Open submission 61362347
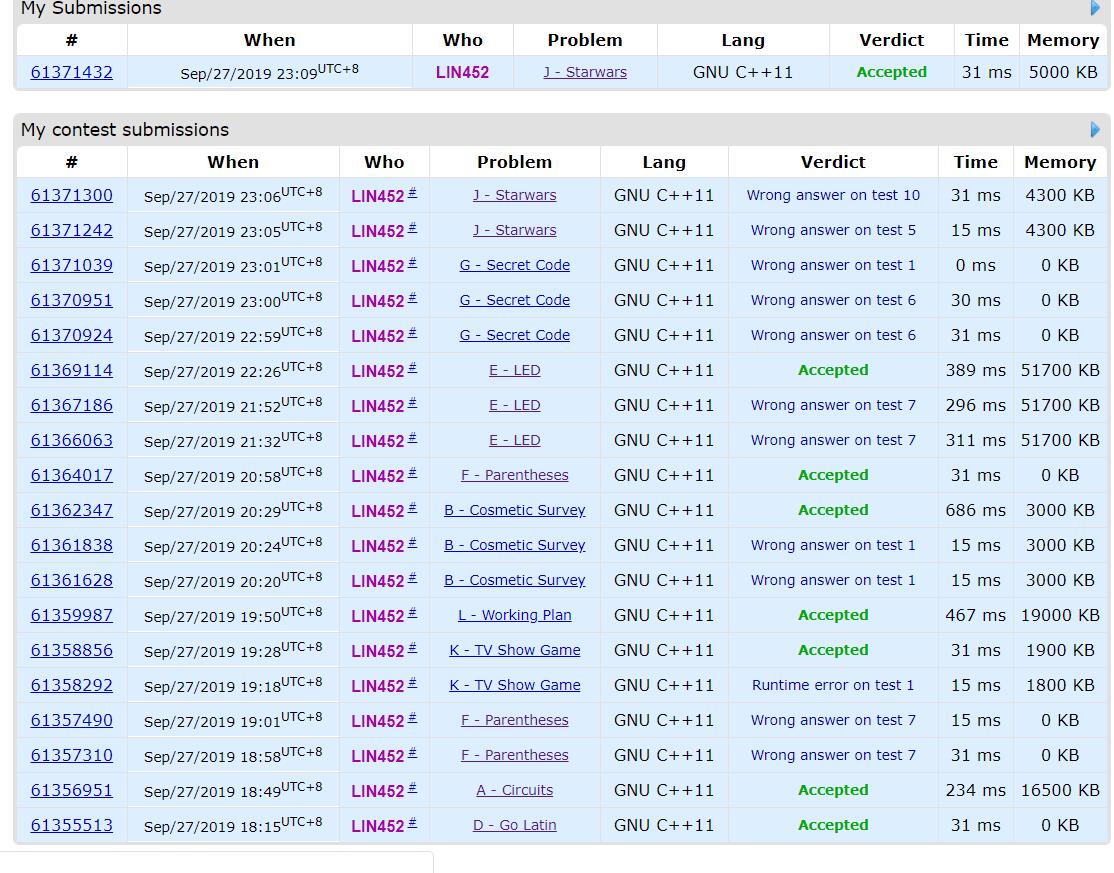The image size is (1114, 873). click(72, 510)
